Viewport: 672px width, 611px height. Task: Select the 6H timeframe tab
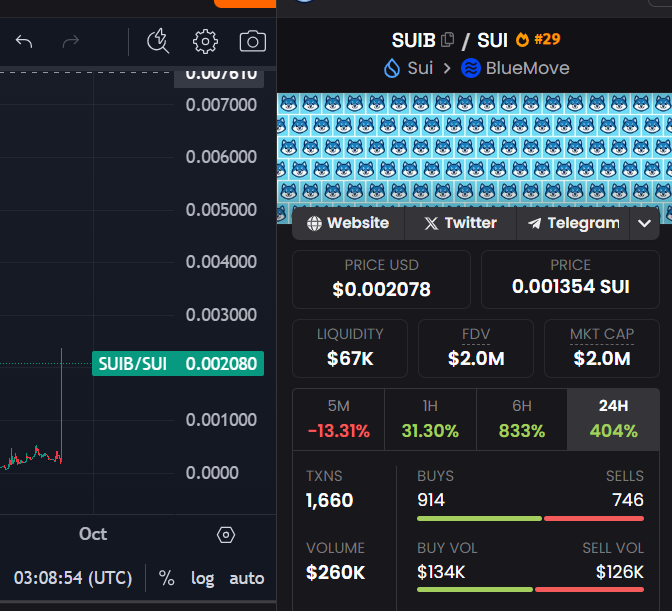522,419
